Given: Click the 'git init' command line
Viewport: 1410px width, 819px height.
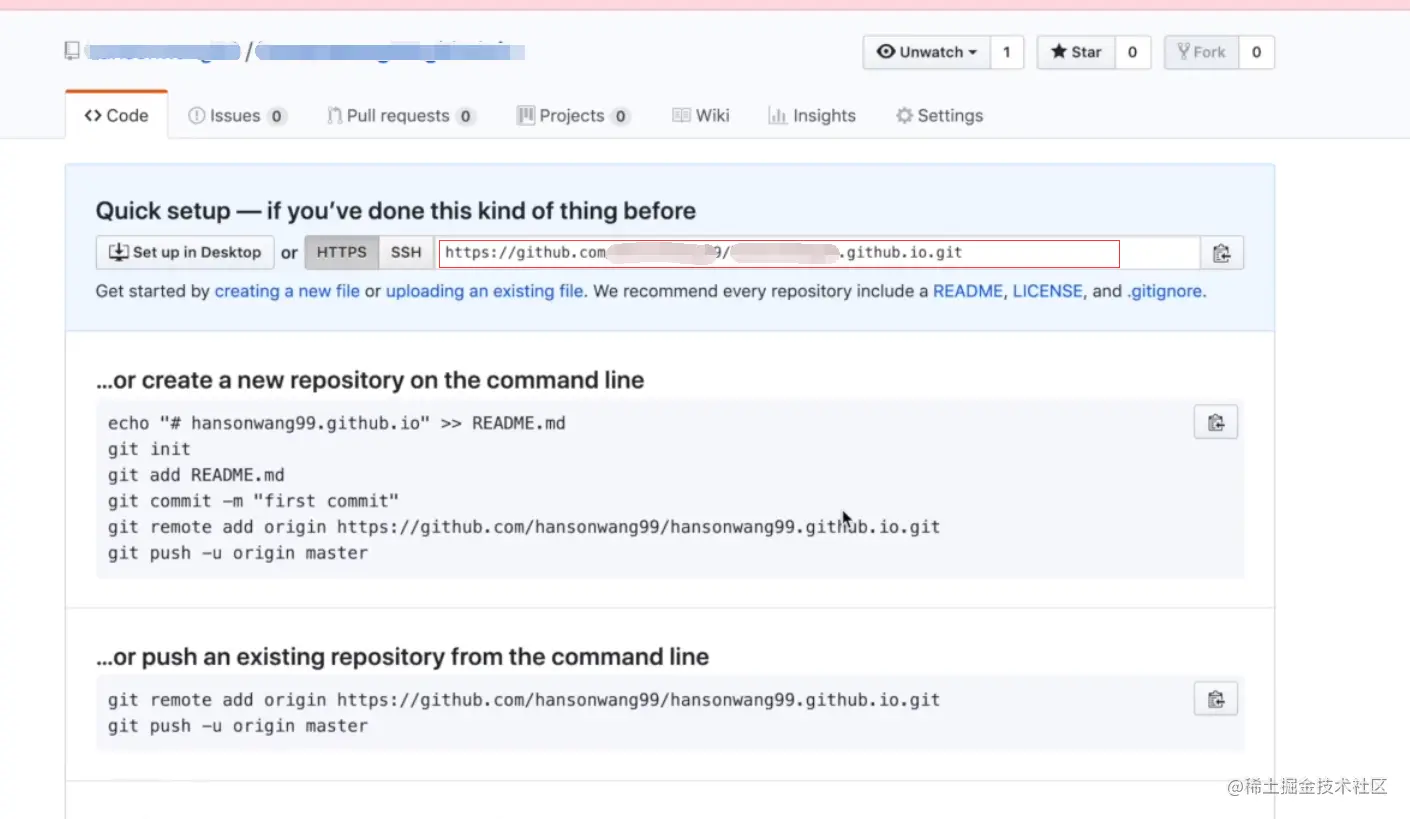Looking at the screenshot, I should coord(149,449).
